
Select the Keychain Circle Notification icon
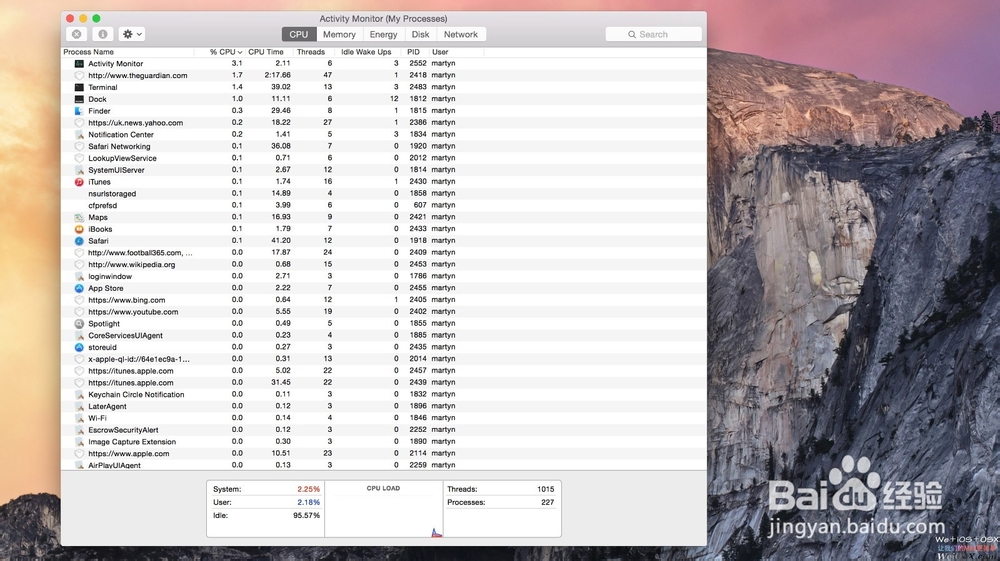coord(79,395)
